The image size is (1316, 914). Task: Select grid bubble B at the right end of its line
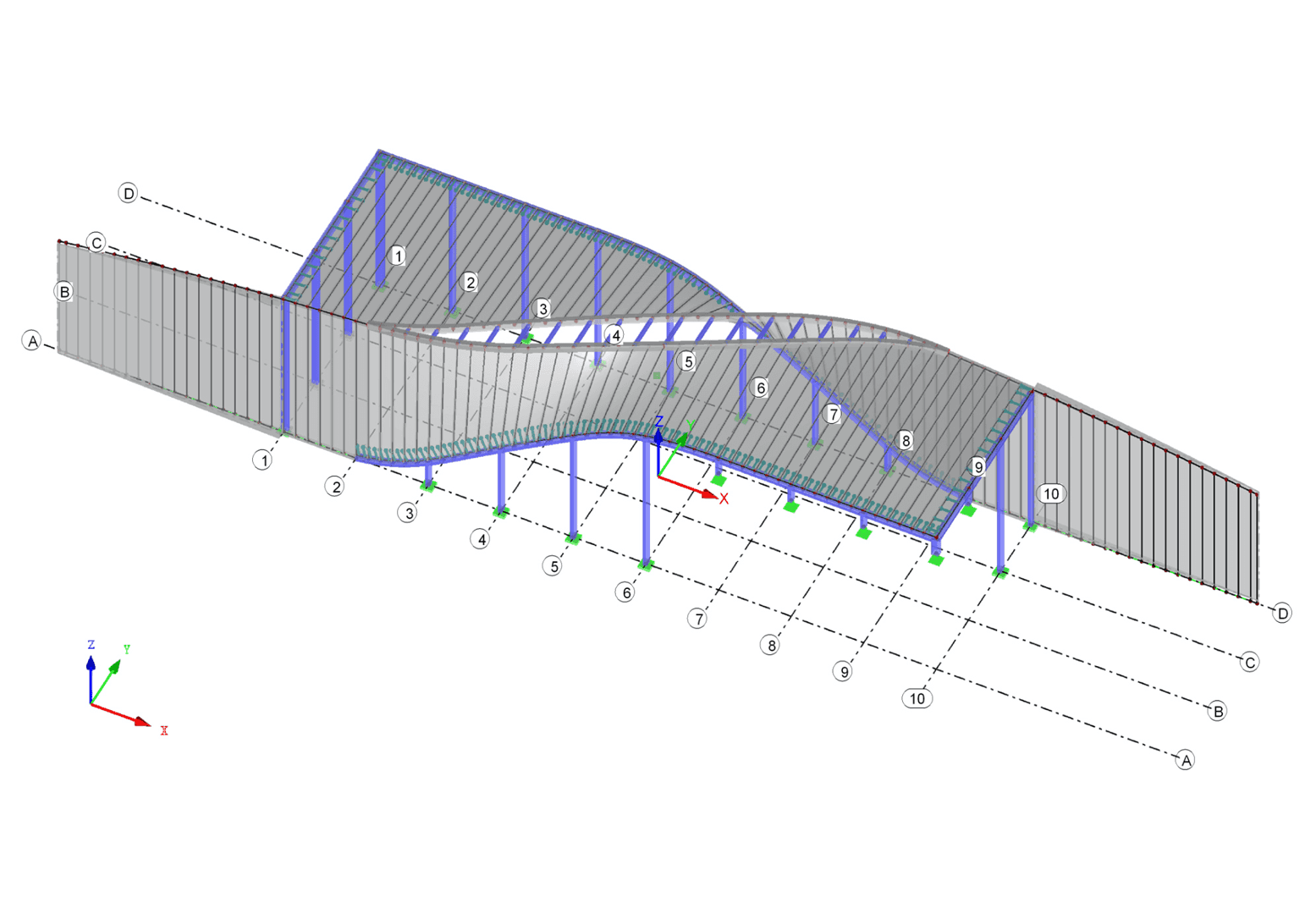pos(1218,711)
